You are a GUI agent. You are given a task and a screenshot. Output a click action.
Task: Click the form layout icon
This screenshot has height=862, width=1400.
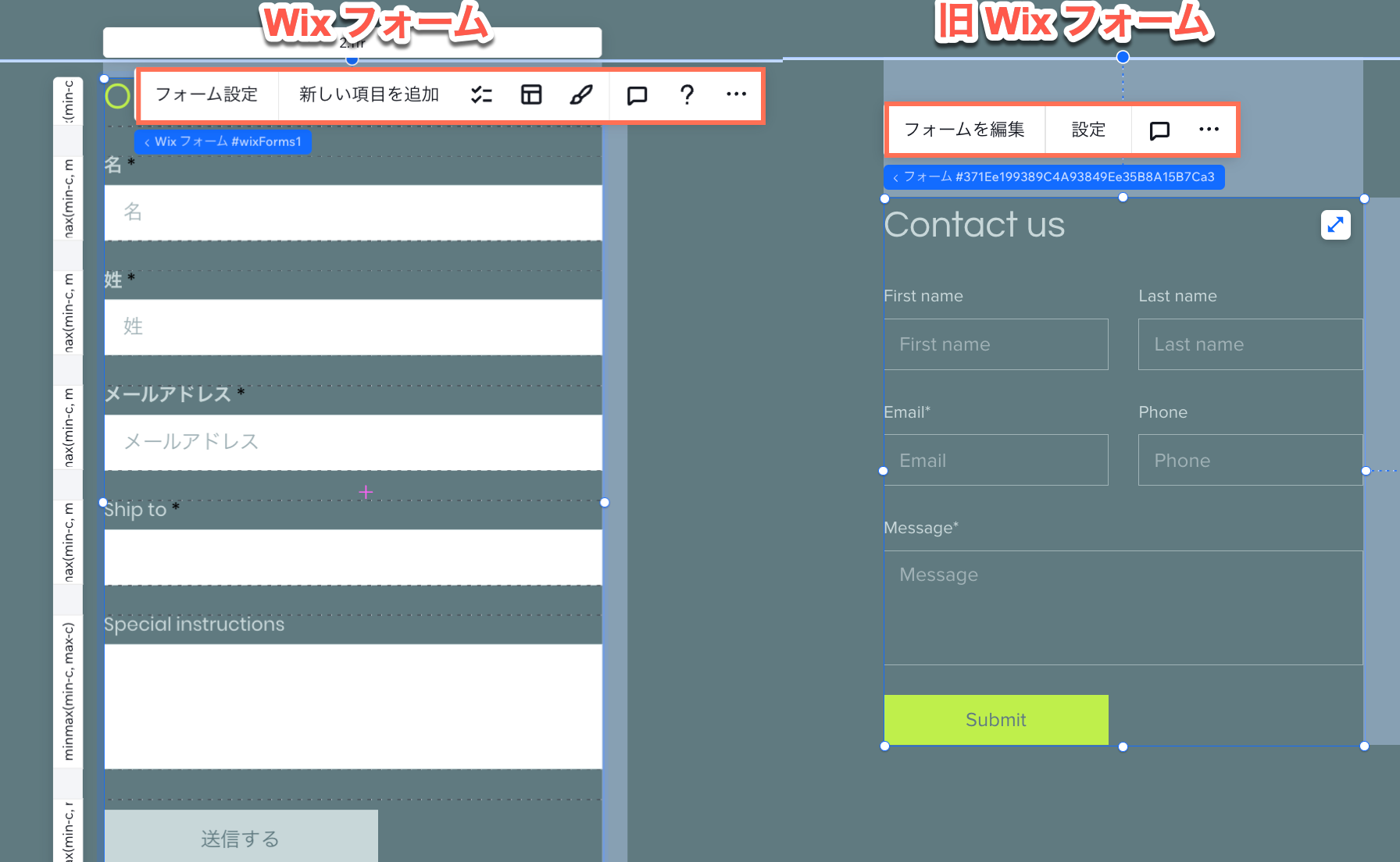click(x=531, y=94)
